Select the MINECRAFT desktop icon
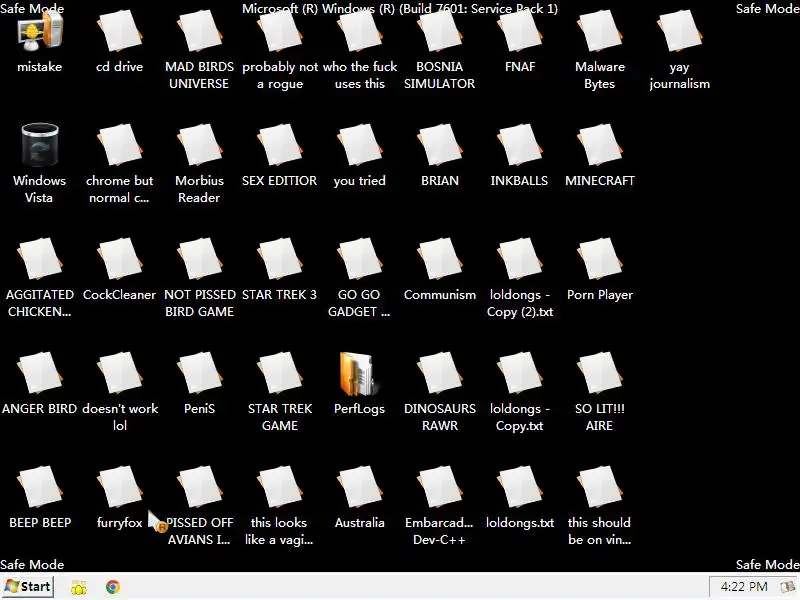800x600 pixels. click(x=600, y=146)
